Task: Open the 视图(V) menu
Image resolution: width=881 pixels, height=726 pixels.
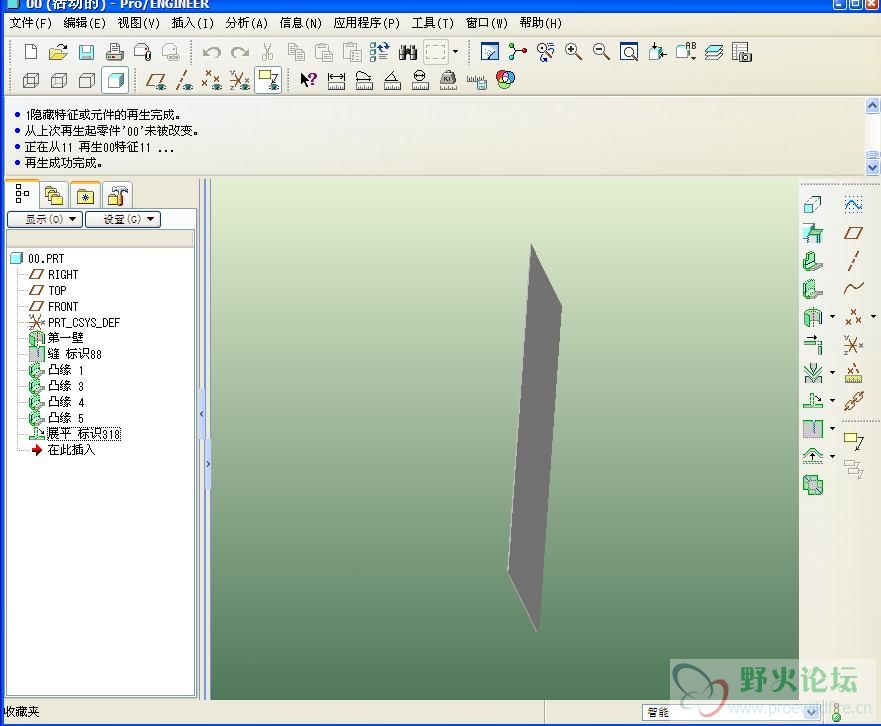Action: [x=138, y=23]
